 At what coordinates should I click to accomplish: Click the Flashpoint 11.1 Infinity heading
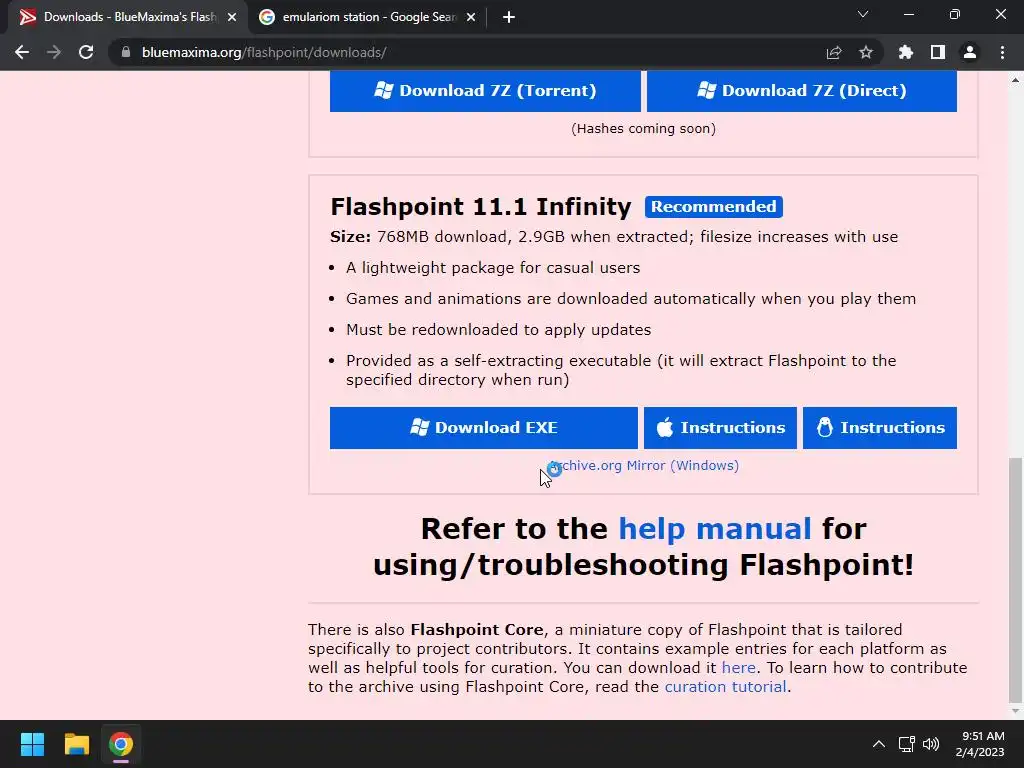(481, 207)
